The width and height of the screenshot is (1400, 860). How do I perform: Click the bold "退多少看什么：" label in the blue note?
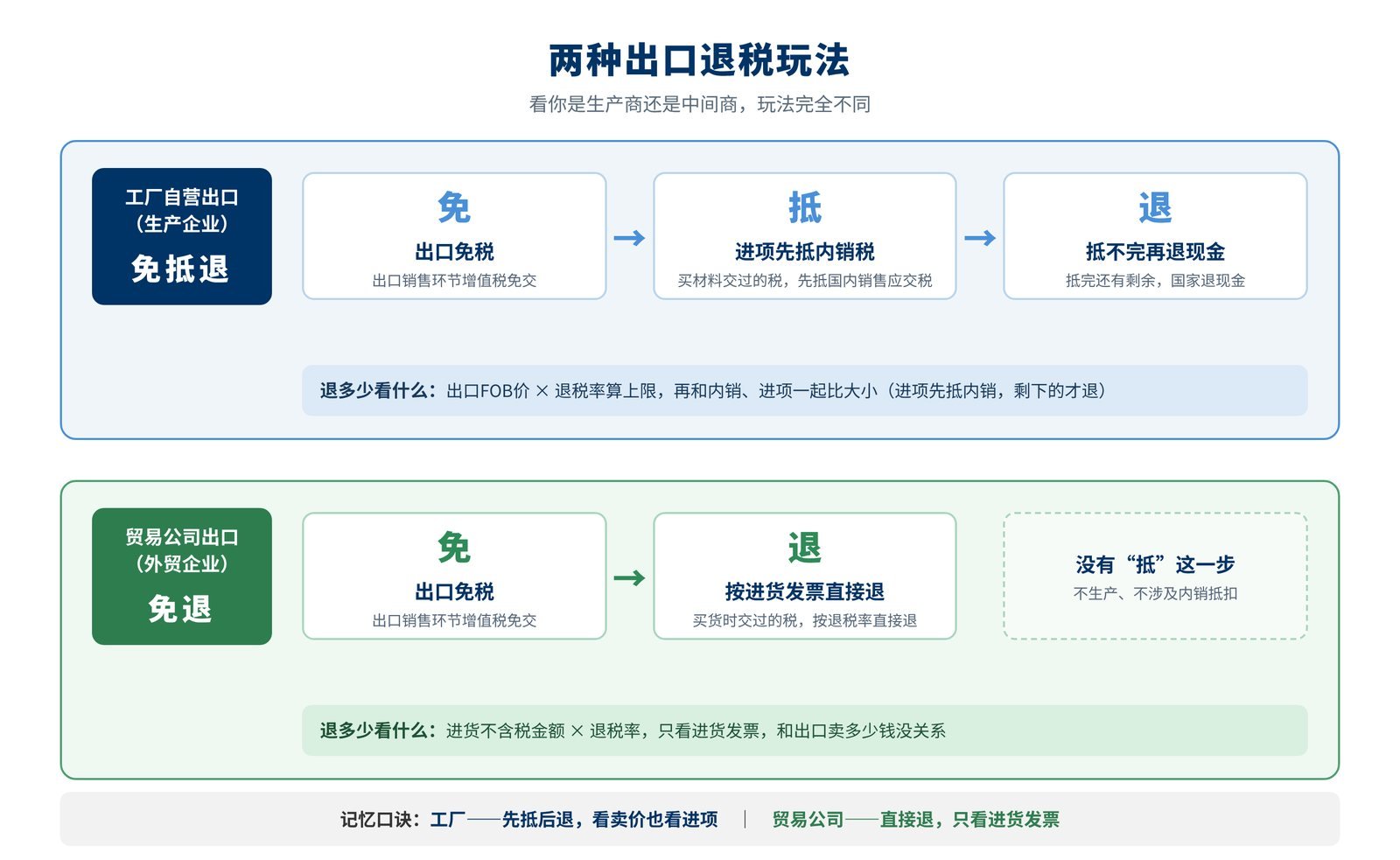378,390
